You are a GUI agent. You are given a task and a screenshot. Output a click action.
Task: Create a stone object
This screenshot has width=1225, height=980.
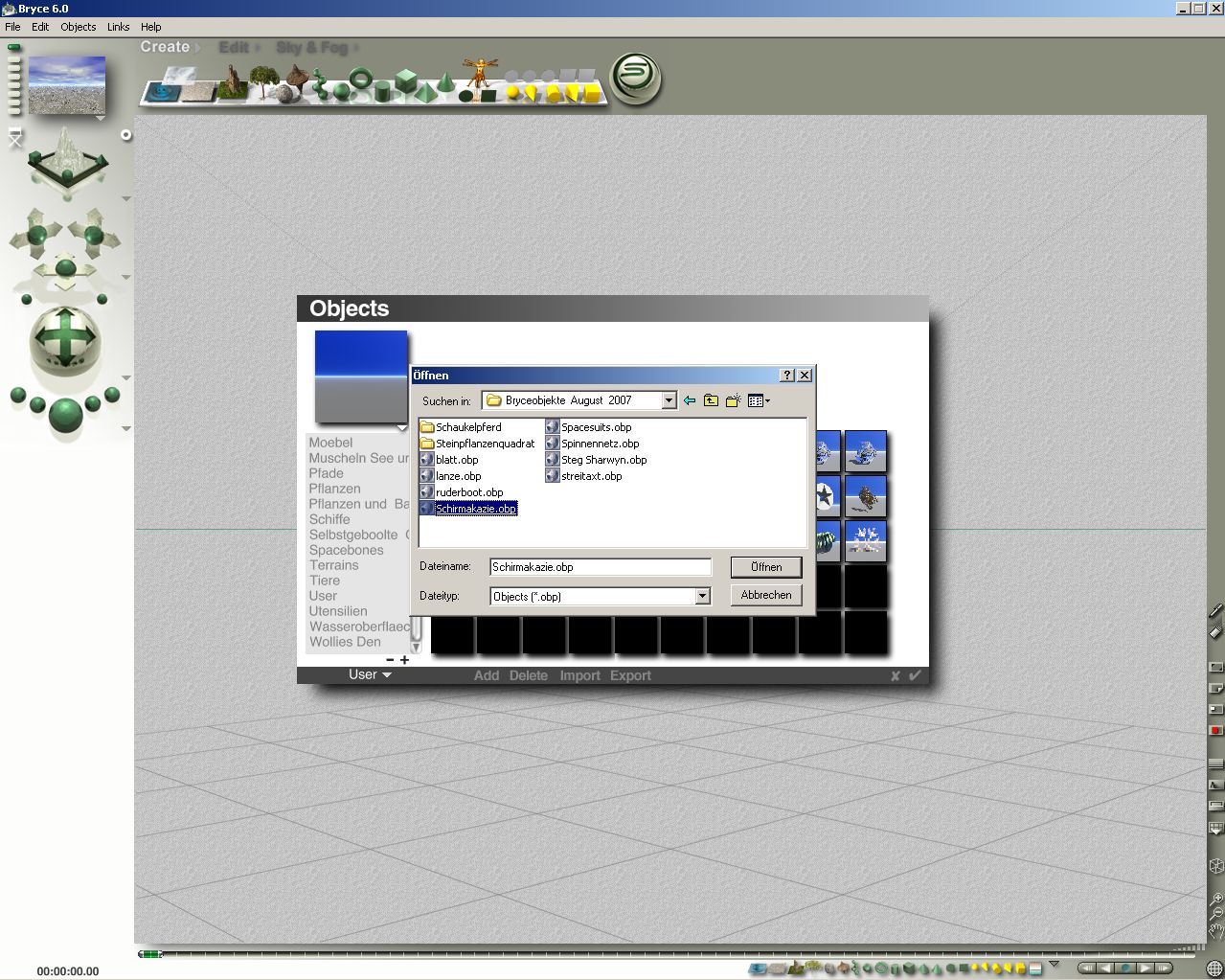click(x=284, y=93)
